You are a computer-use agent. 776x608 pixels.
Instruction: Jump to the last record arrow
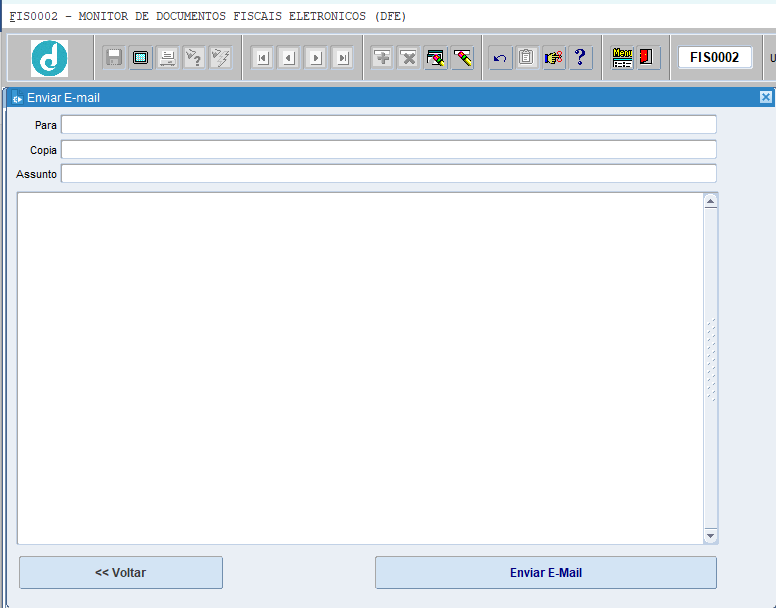coord(343,58)
